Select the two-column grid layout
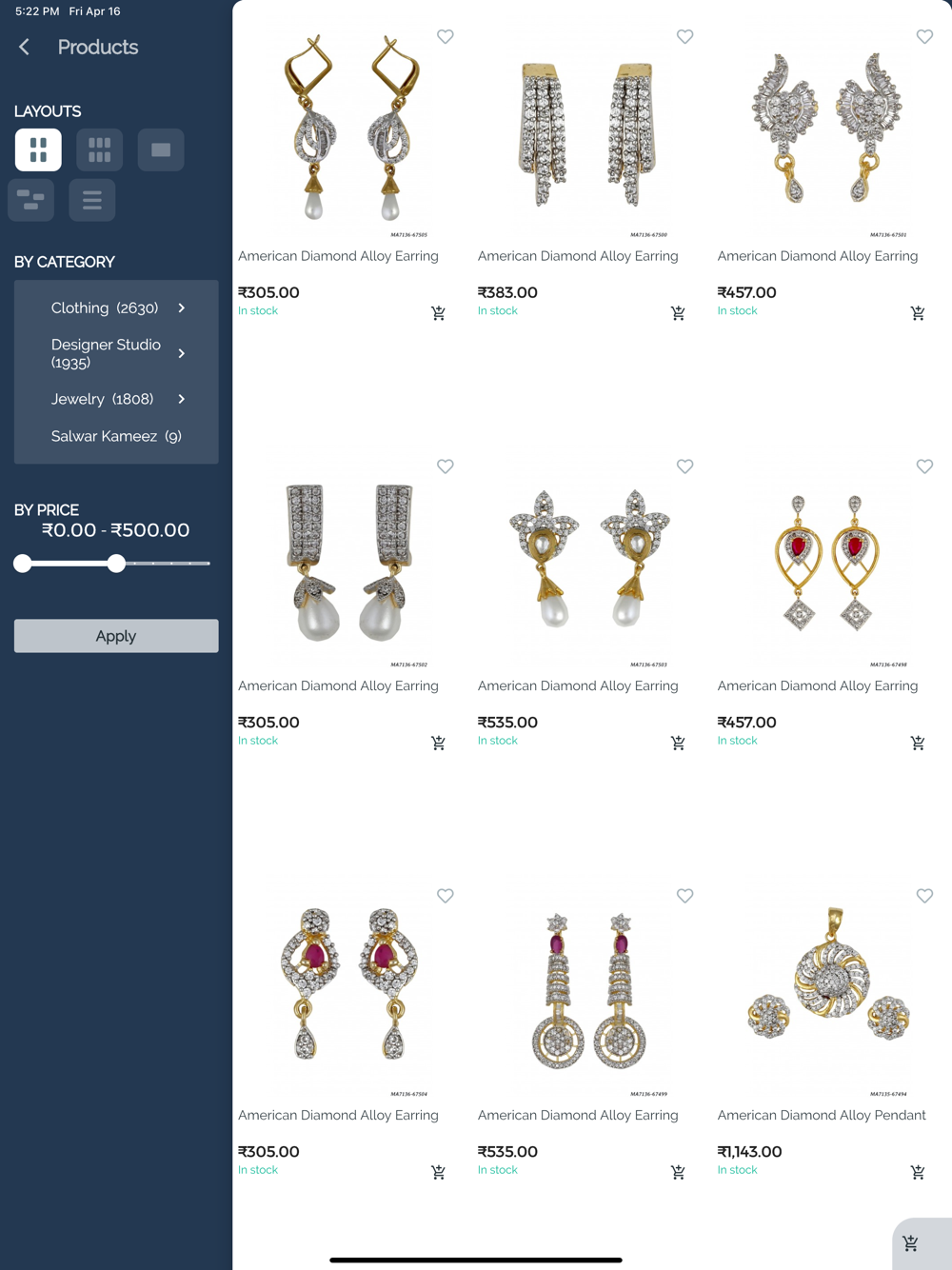The height and width of the screenshot is (1270, 952). coord(38,149)
